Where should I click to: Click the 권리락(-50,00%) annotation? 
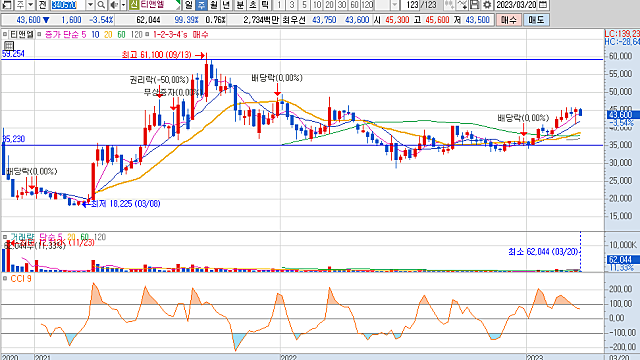pyautogui.click(x=159, y=80)
